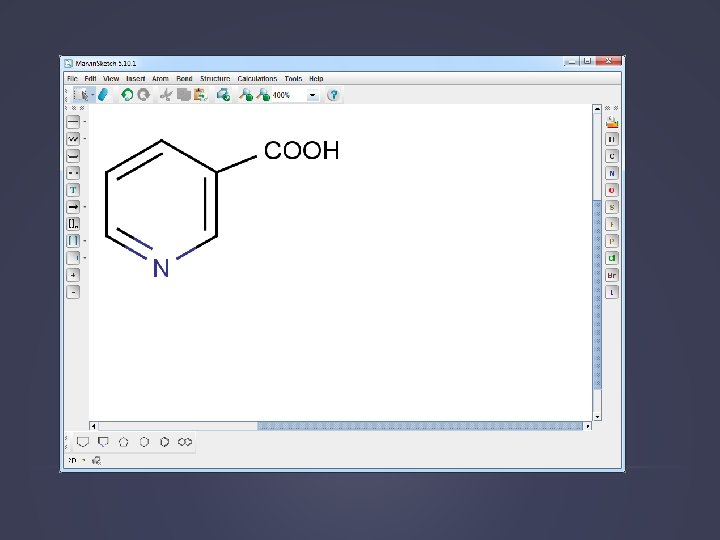Image resolution: width=720 pixels, height=540 pixels.
Task: Click the first magnifier zoom icon
Action: point(246,95)
